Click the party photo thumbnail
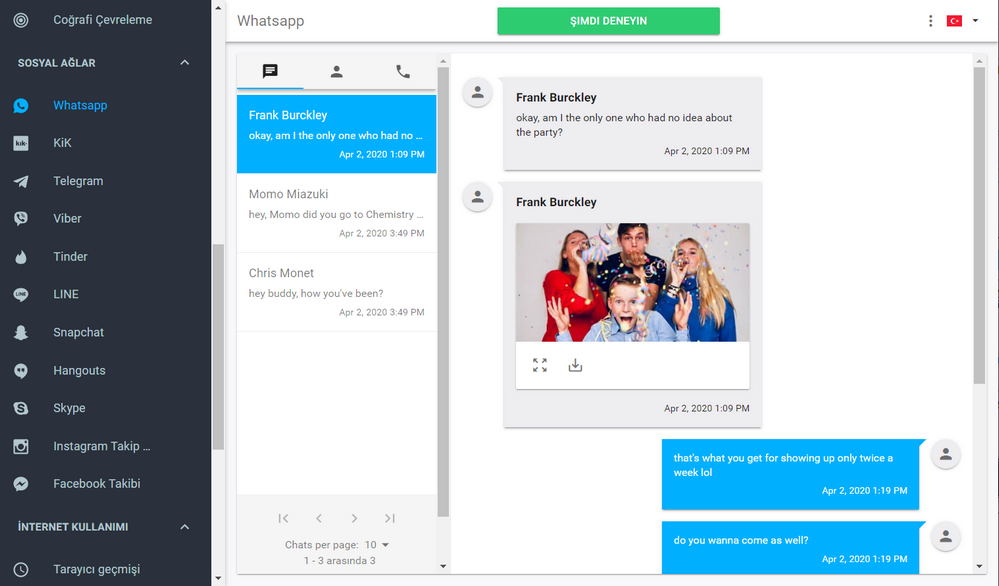Image resolution: width=999 pixels, height=586 pixels. click(633, 282)
